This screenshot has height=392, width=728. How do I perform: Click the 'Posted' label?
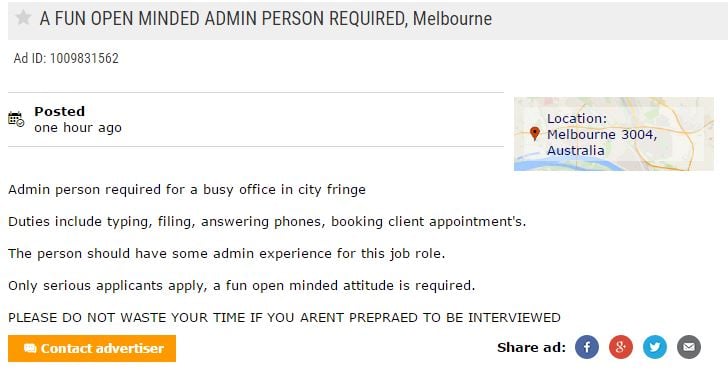[59, 111]
